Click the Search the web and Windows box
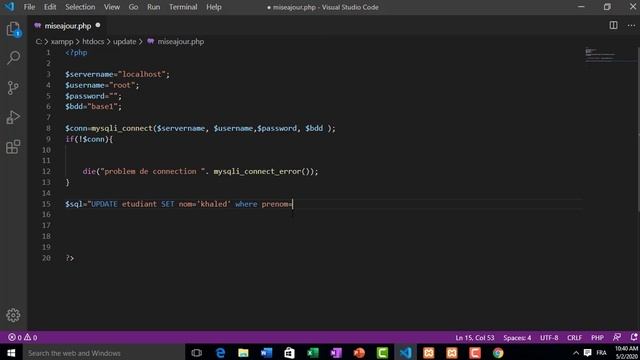The image size is (640, 360). [103, 353]
